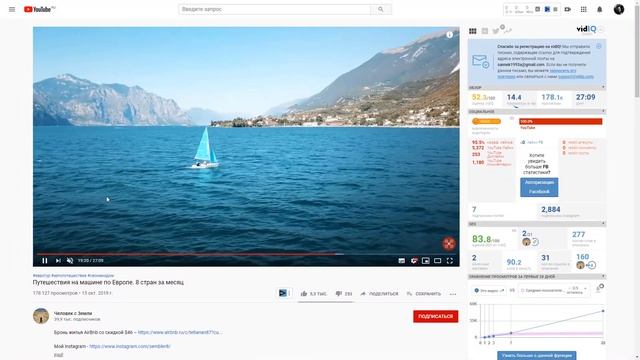Click the 277 SEO stat value

(x=578, y=235)
